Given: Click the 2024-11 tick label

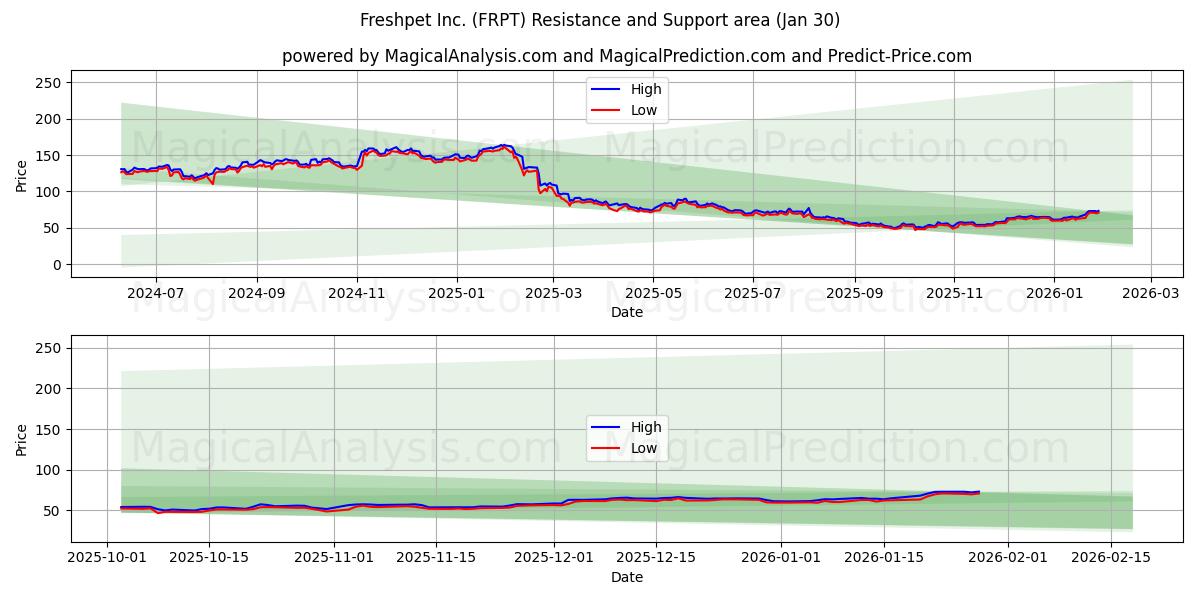Looking at the screenshot, I should [357, 293].
